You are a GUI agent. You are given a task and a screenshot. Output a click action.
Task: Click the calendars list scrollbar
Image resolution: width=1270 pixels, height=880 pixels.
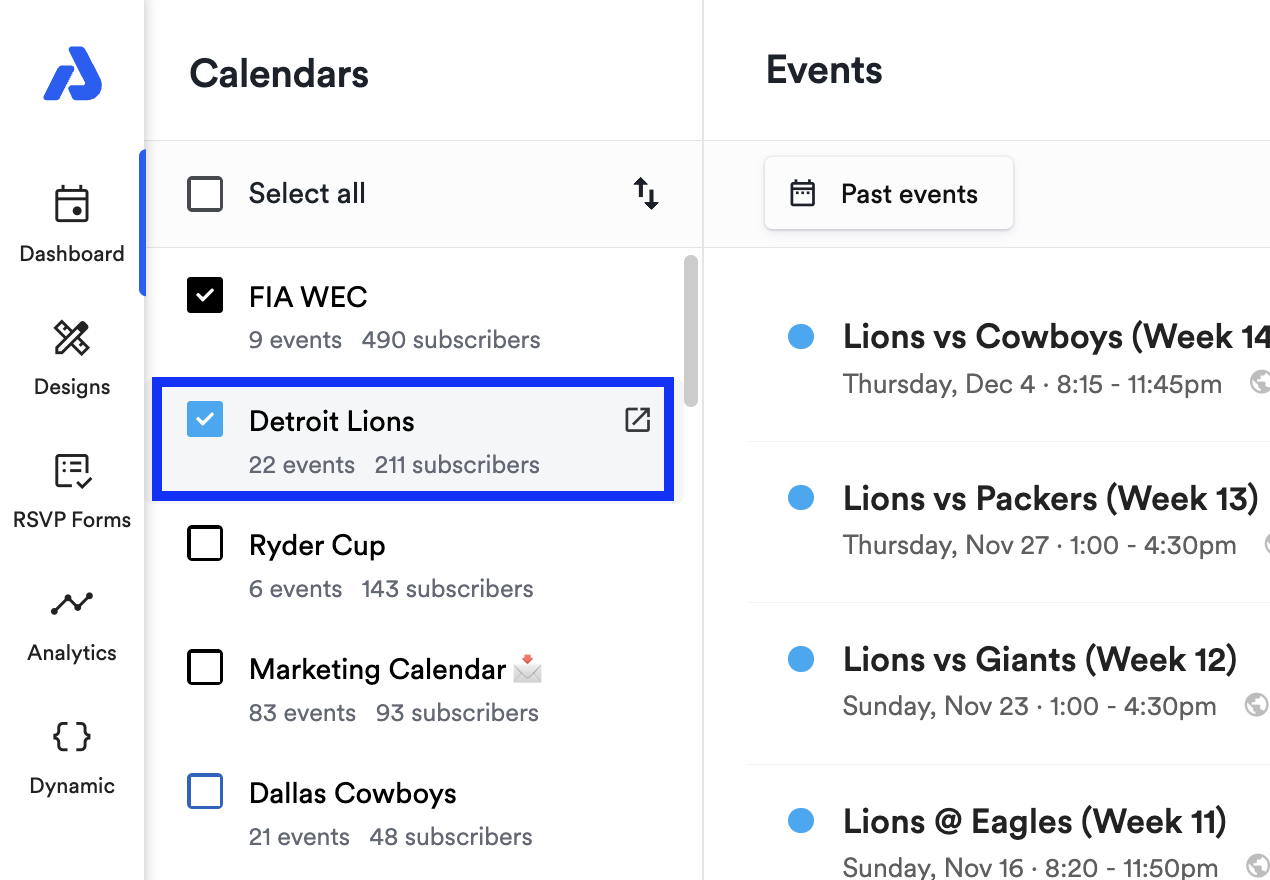(x=691, y=330)
